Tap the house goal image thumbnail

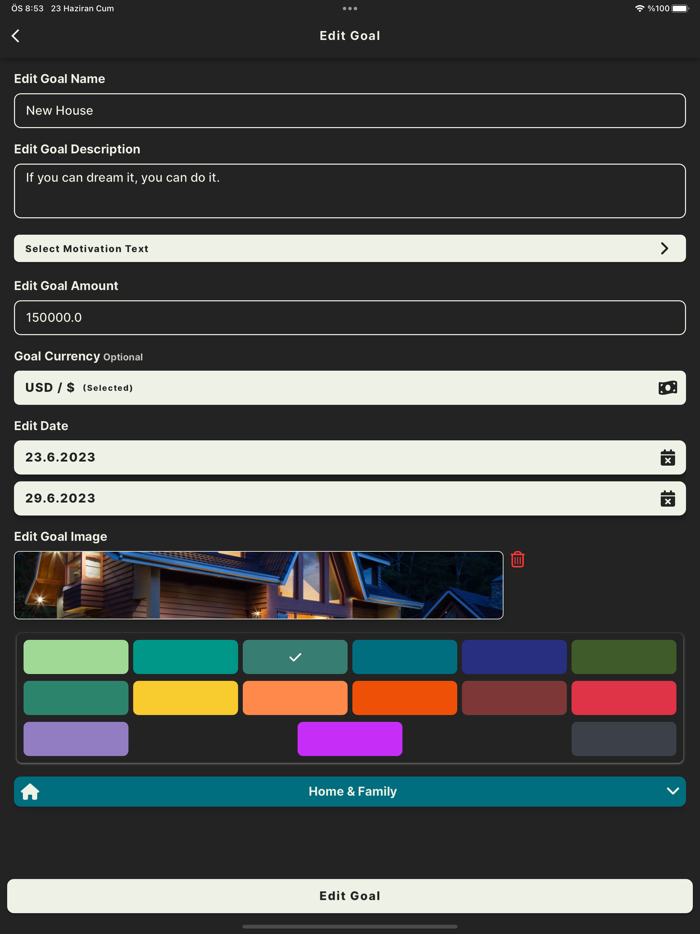(259, 585)
